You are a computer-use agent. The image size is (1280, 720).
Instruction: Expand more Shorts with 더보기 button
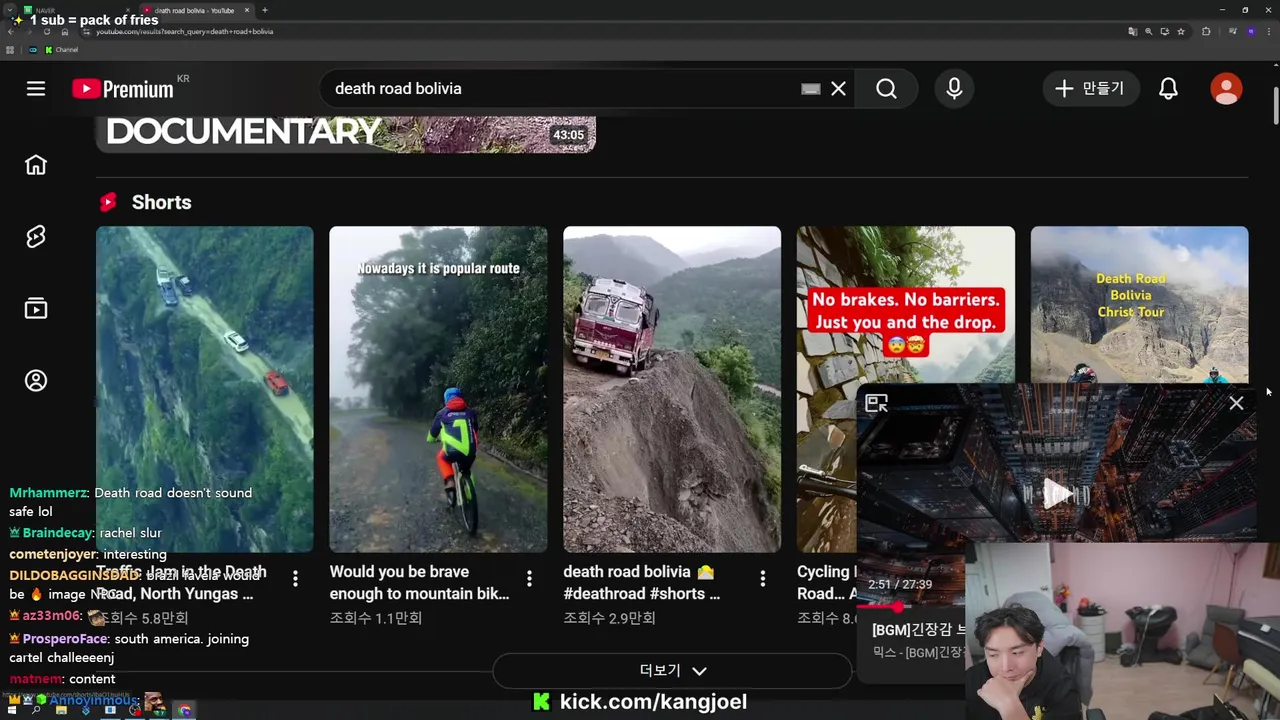[672, 671]
